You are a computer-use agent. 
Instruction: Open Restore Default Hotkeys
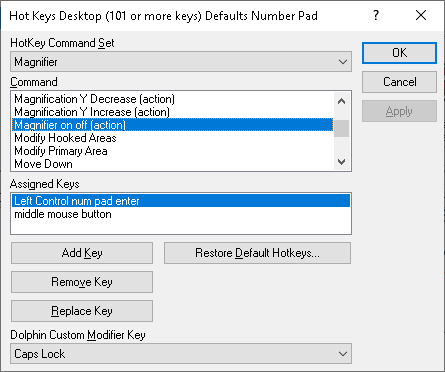[257, 253]
